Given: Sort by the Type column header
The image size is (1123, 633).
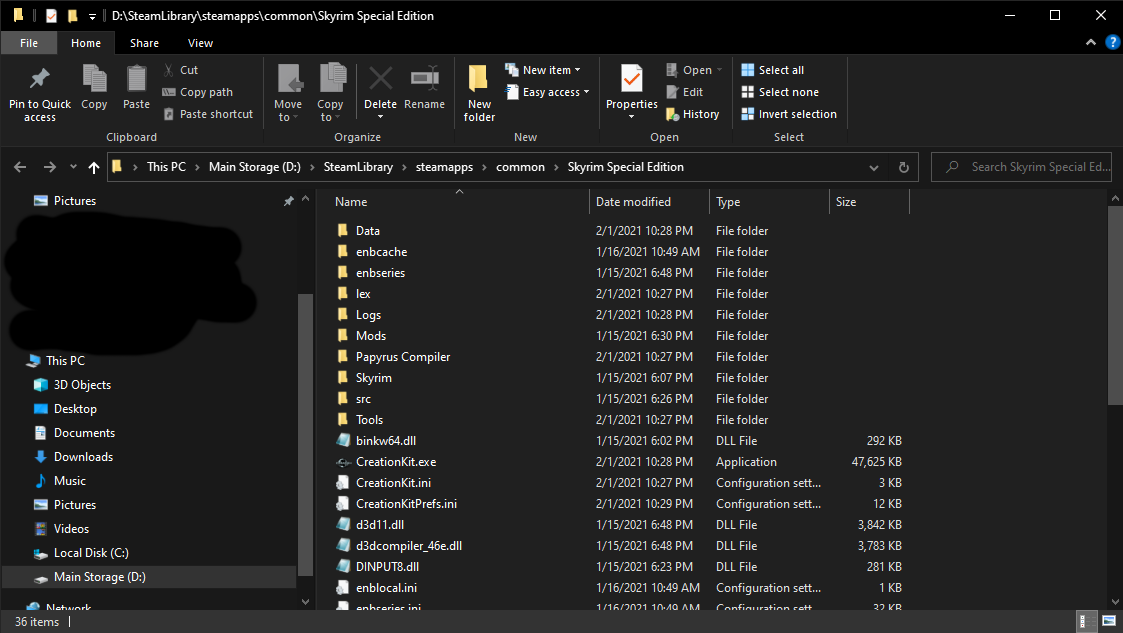Looking at the screenshot, I should point(769,202).
